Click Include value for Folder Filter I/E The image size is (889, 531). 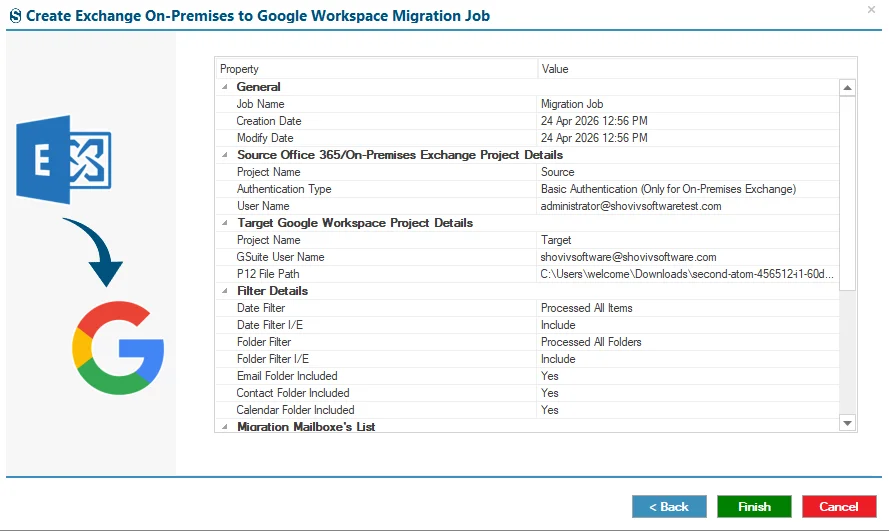coord(558,359)
